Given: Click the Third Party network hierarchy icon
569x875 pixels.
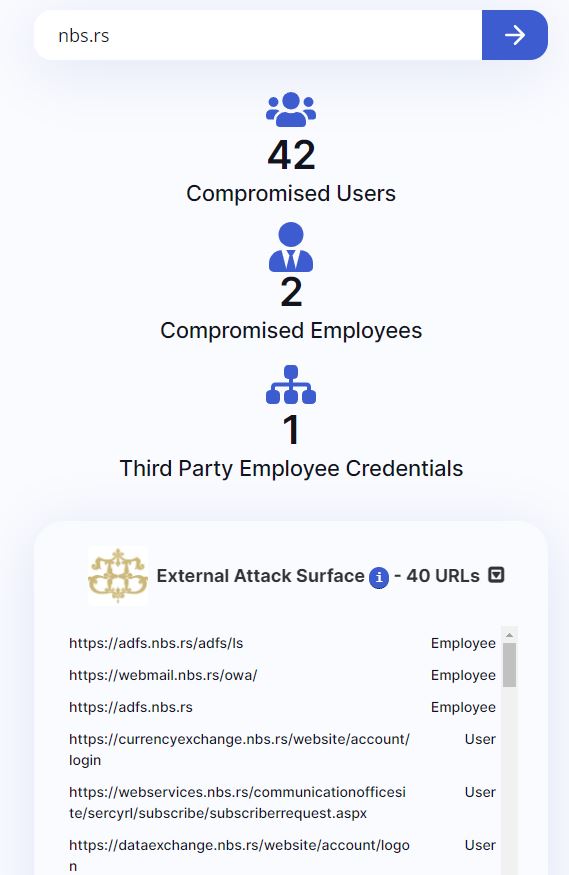Looking at the screenshot, I should point(291,384).
